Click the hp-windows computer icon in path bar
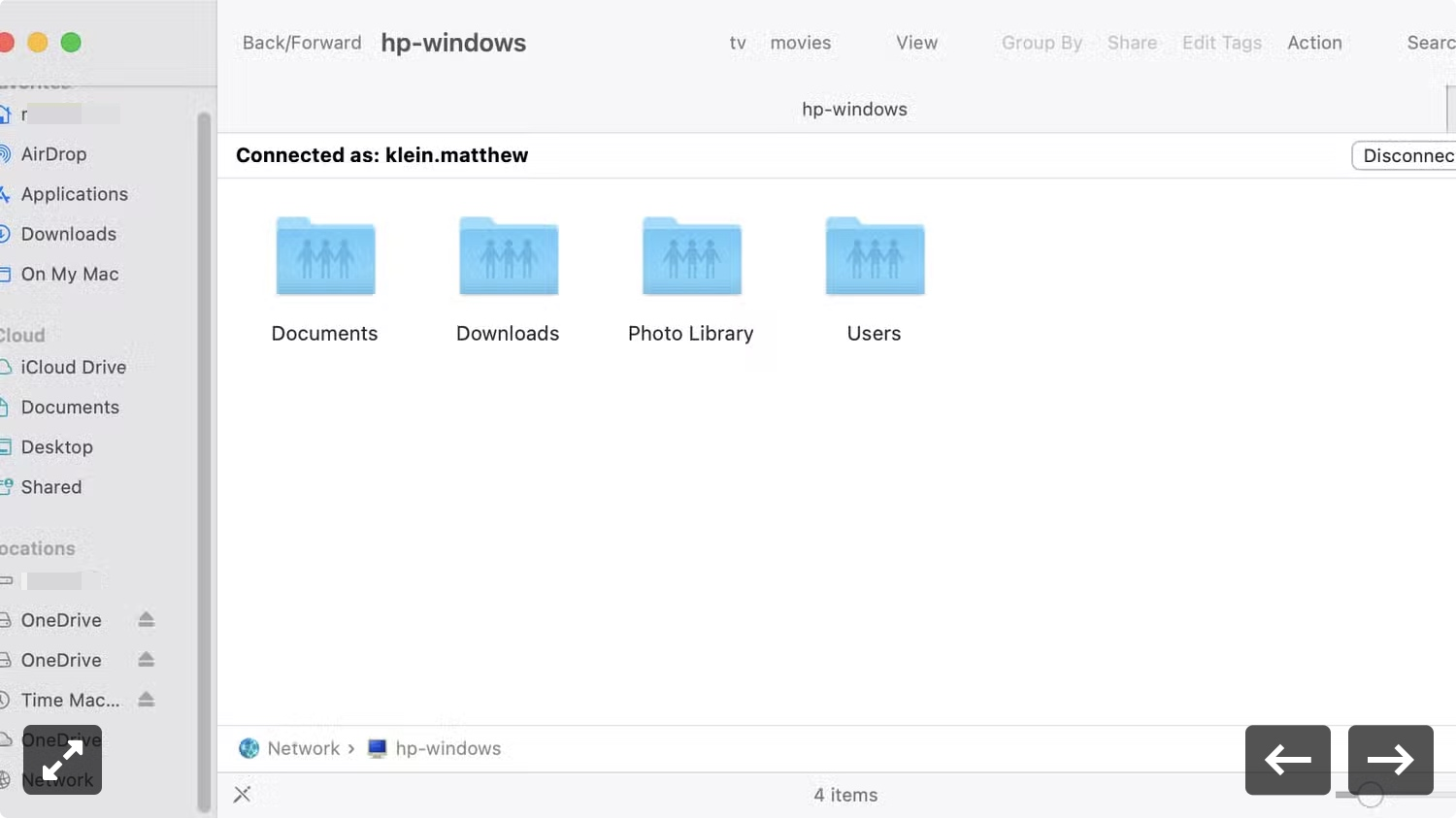 coord(378,748)
